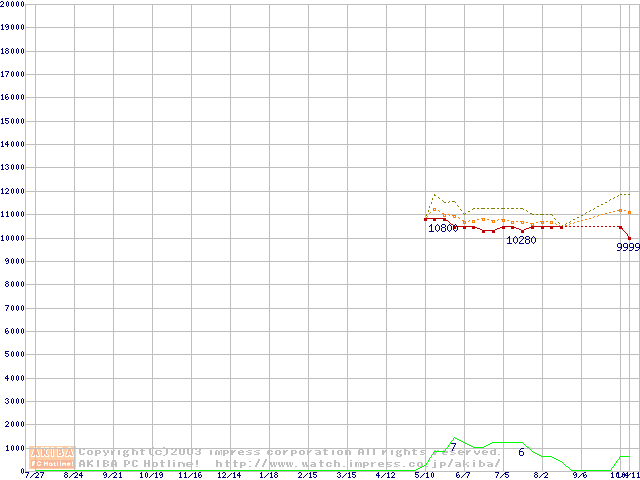Click the 5/10 date axis label
Viewport: 640px width, 480px height.
coord(424,475)
